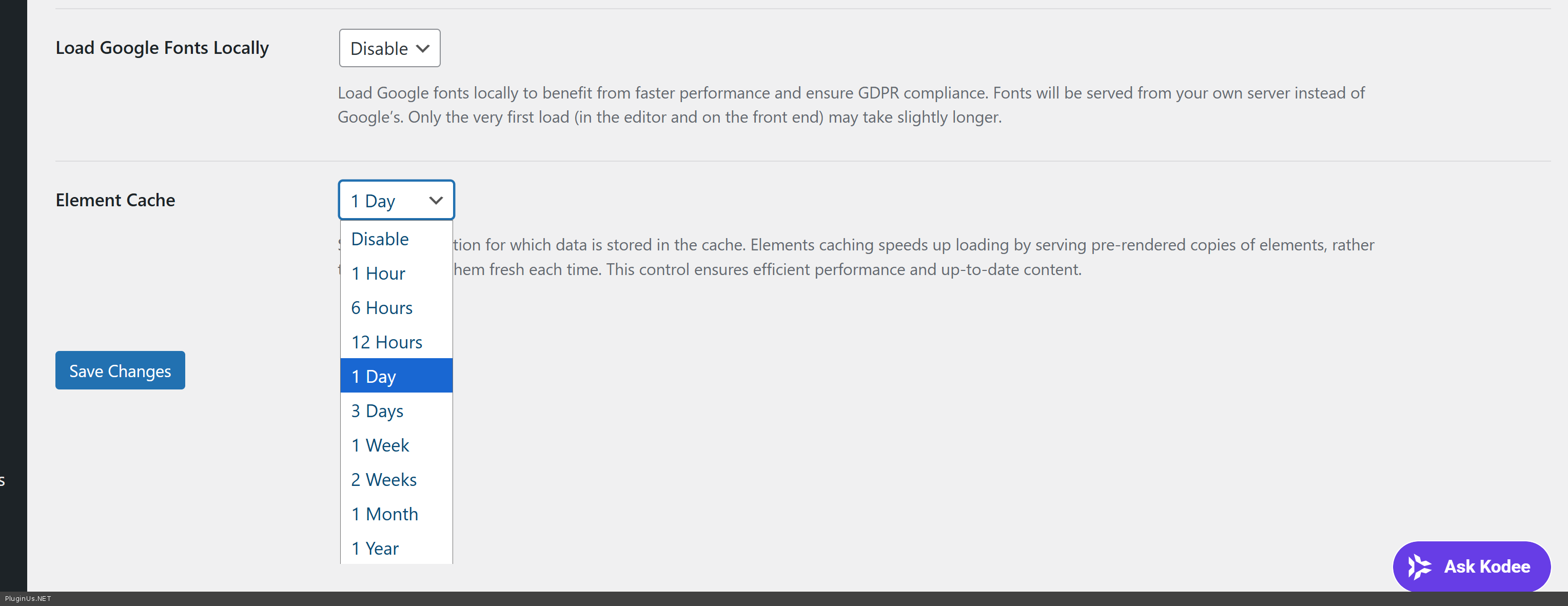Pick 6 Hours from the cache list
This screenshot has width=1568, height=606.
pyautogui.click(x=382, y=308)
